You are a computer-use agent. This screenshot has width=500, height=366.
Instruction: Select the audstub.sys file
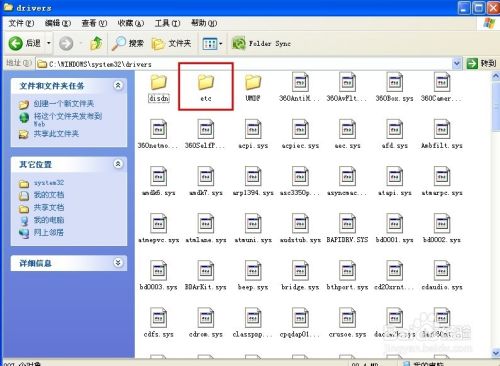(300, 229)
